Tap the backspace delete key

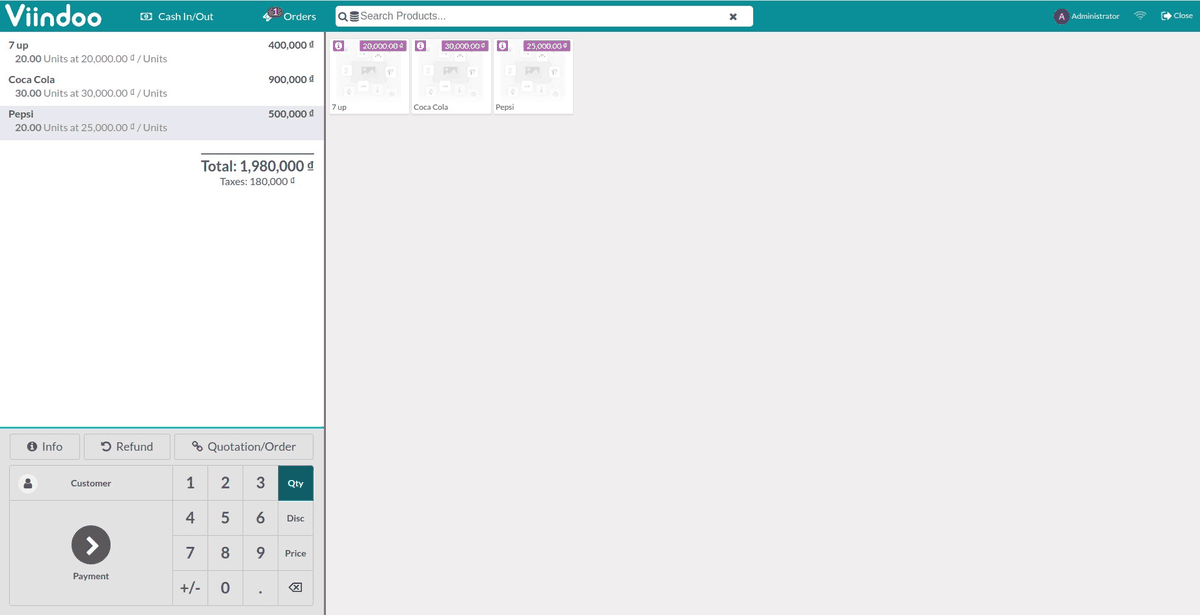tap(295, 588)
